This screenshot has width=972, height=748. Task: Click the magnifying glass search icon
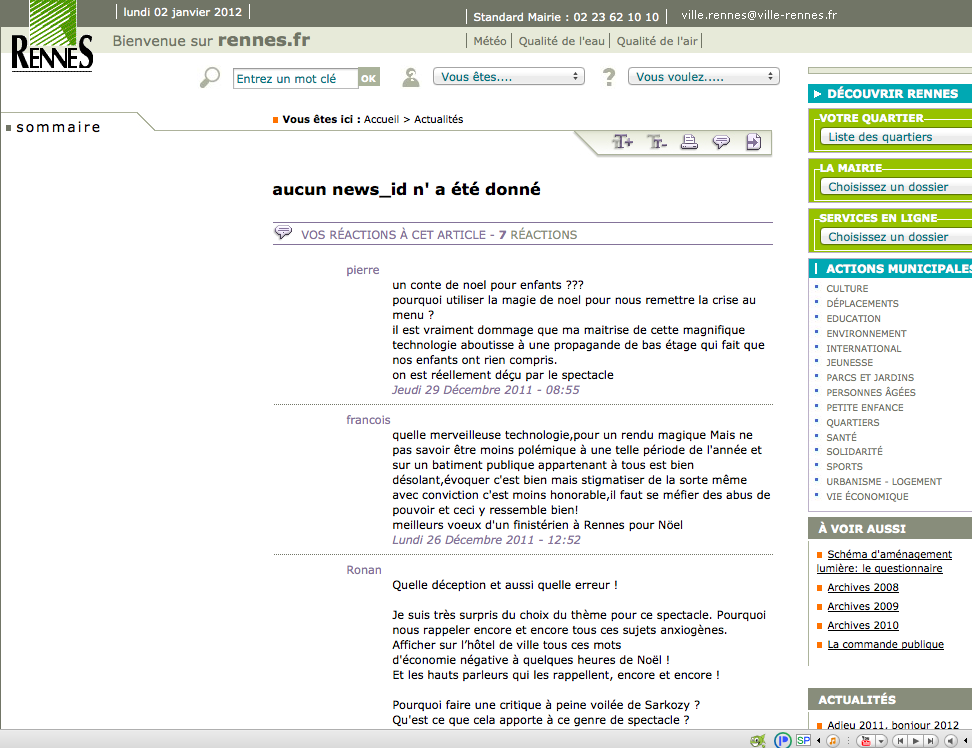210,78
